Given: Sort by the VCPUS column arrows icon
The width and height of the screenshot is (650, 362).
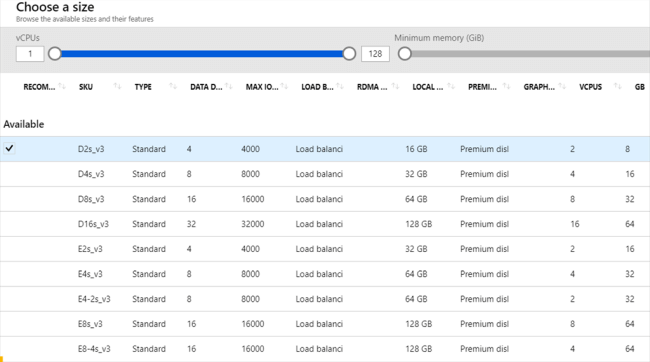Looking at the screenshot, I should [x=618, y=86].
